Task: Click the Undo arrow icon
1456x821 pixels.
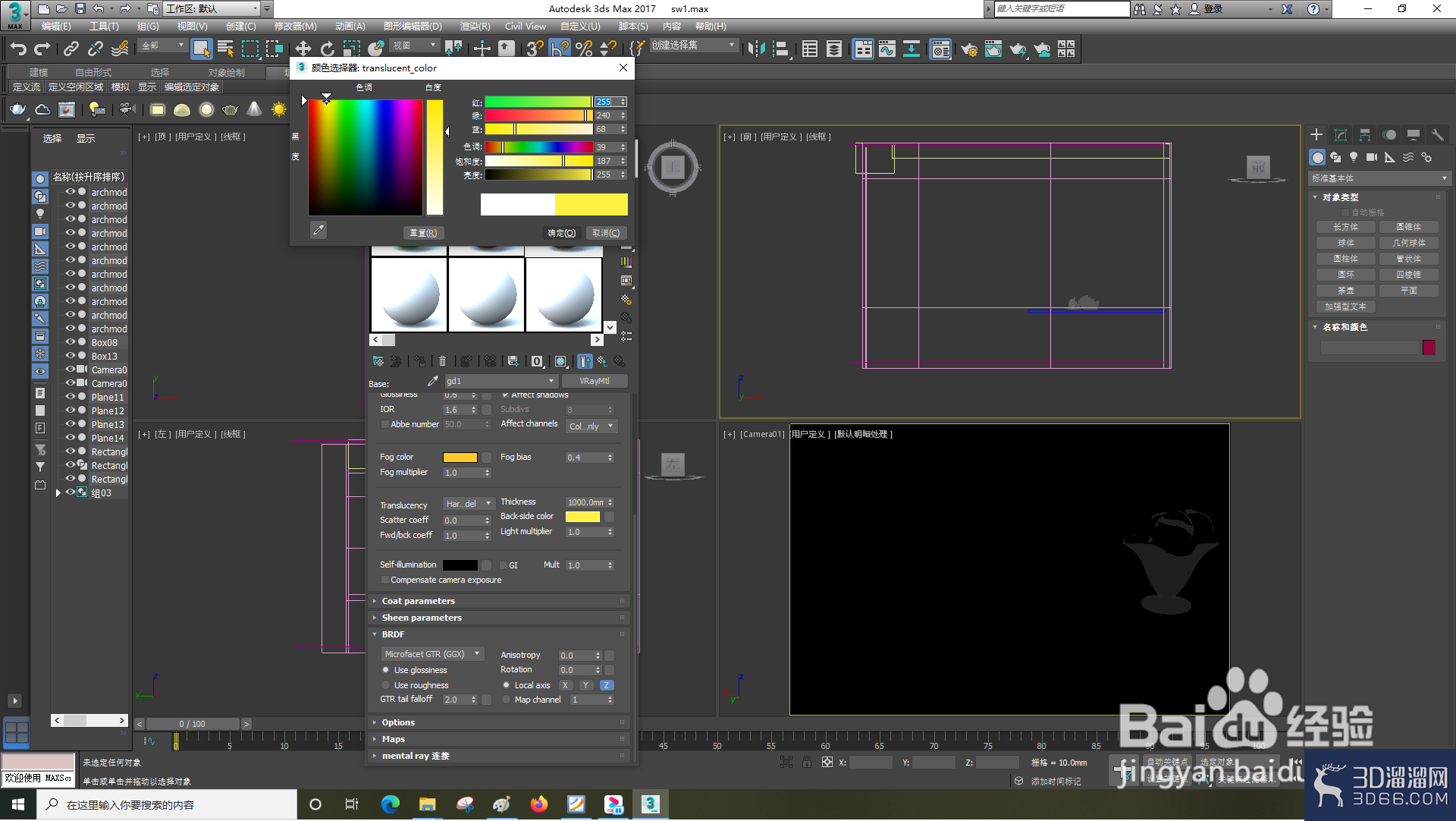Action: coord(18,49)
